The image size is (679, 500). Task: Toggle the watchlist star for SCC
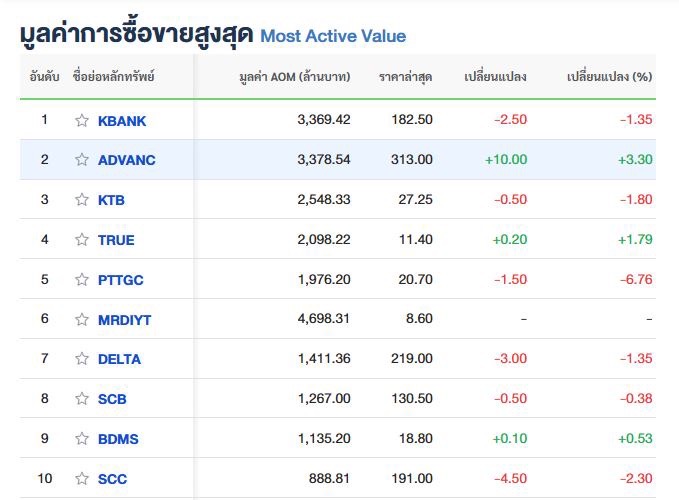pos(82,479)
